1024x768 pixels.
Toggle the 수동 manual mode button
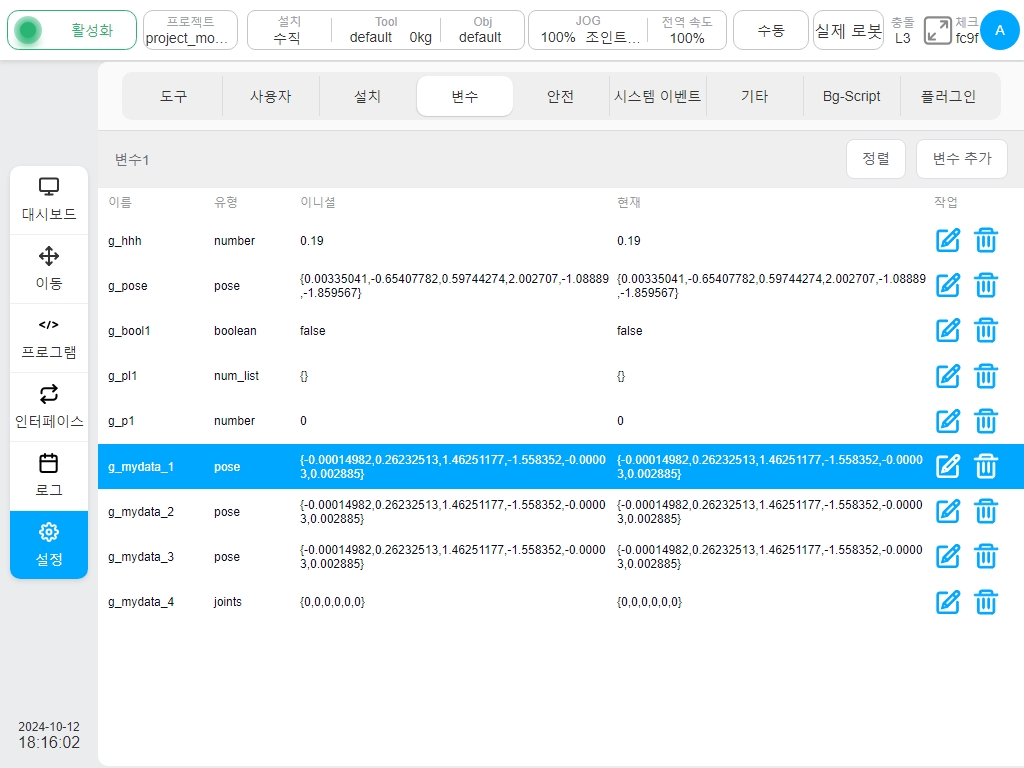click(771, 30)
